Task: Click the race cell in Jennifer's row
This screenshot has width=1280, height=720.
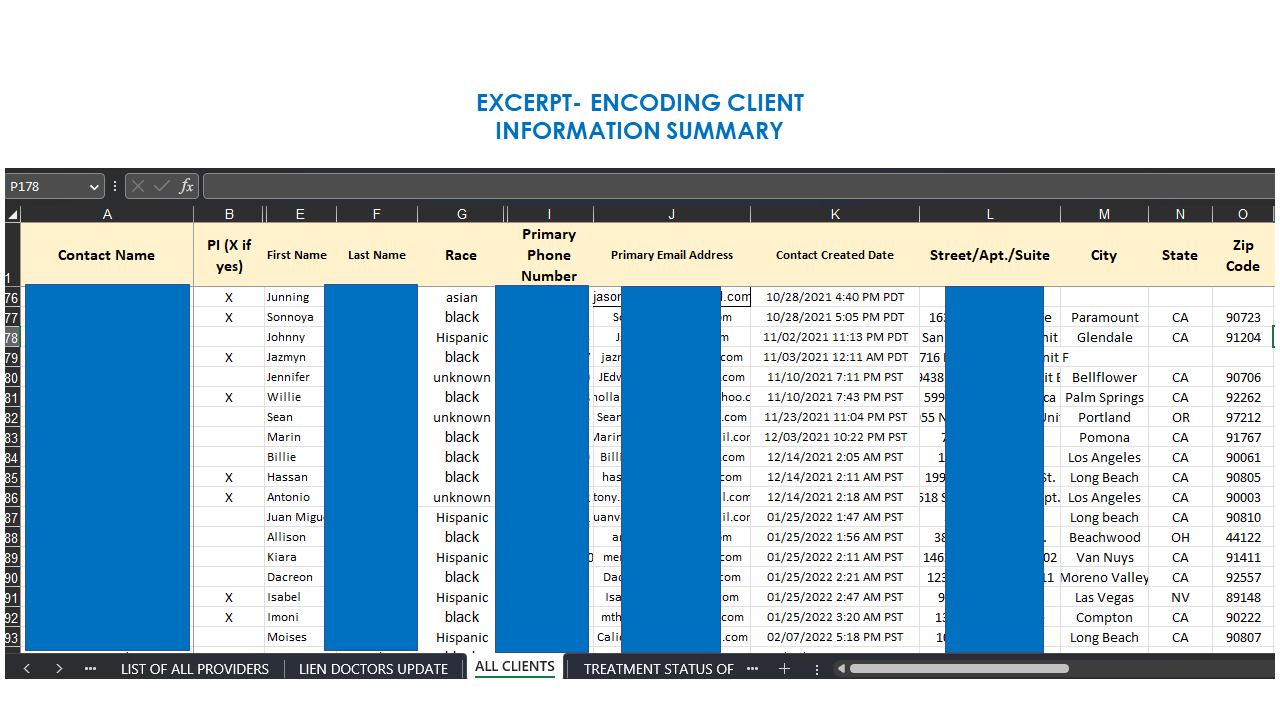Action: tap(461, 377)
